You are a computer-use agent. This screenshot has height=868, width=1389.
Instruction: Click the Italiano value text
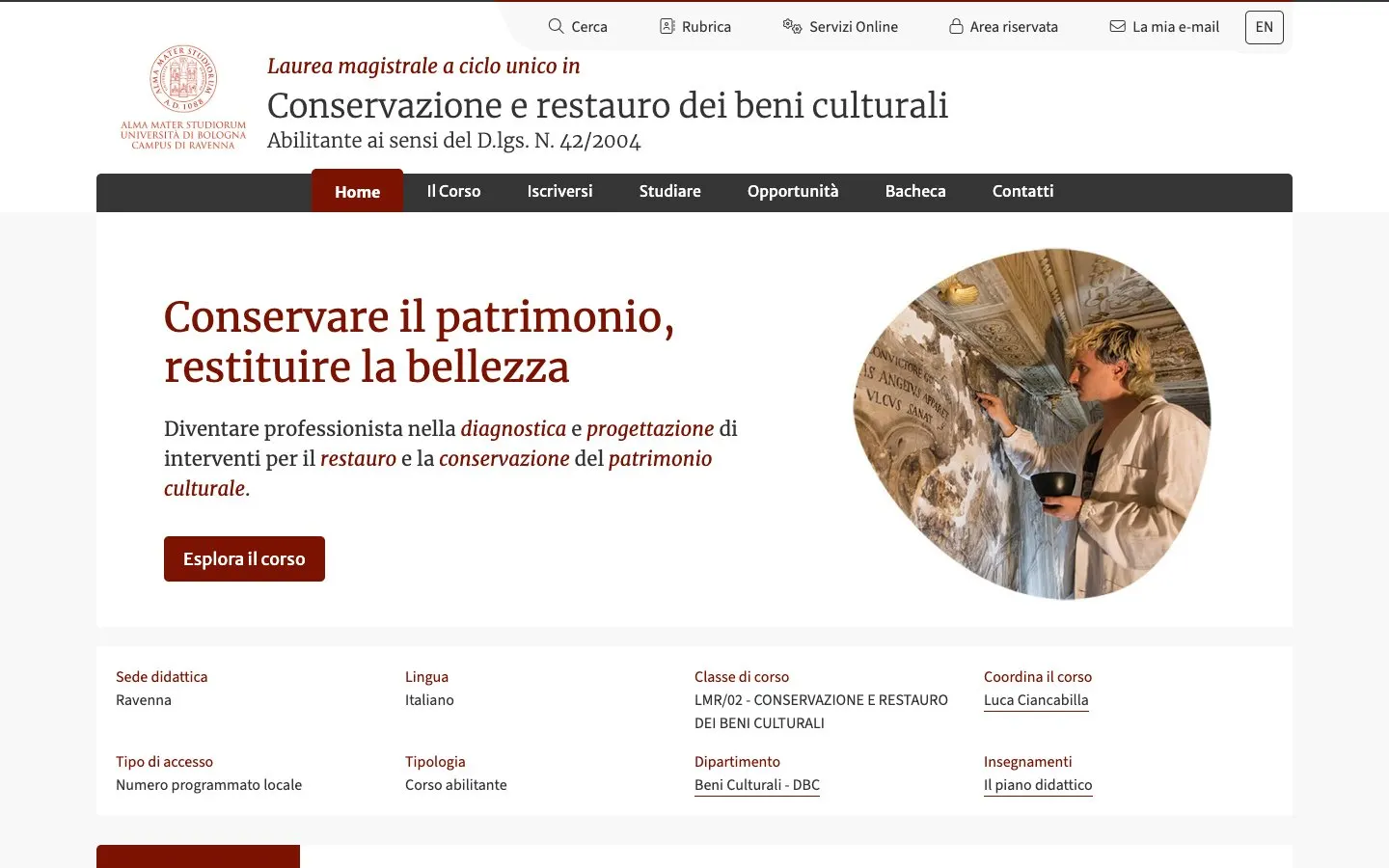[429, 700]
